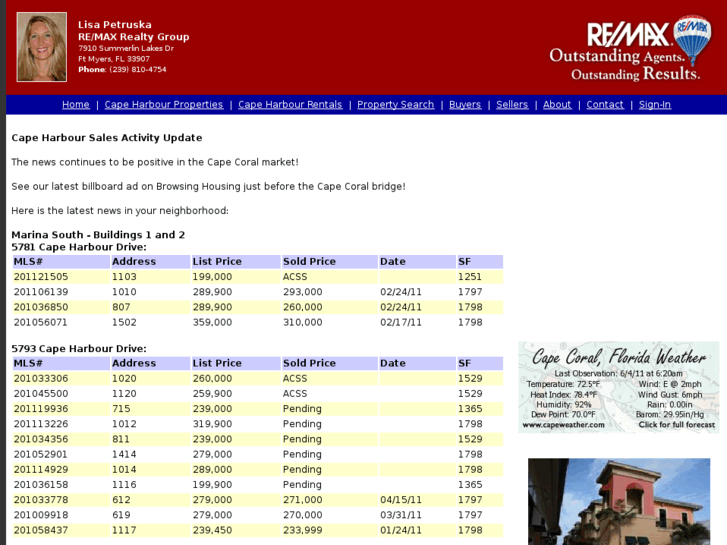Open the About page link
The height and width of the screenshot is (545, 727).
[x=557, y=104]
